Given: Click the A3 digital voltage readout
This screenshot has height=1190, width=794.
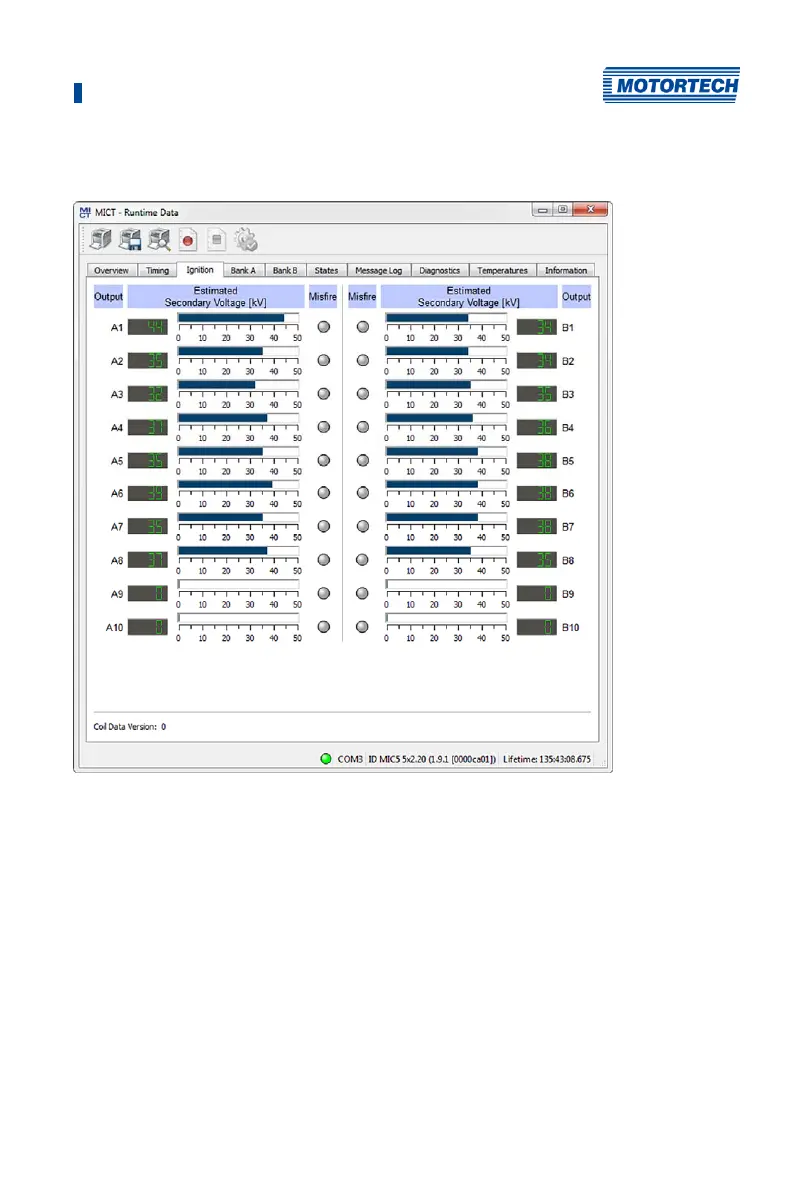Looking at the screenshot, I should (x=147, y=394).
